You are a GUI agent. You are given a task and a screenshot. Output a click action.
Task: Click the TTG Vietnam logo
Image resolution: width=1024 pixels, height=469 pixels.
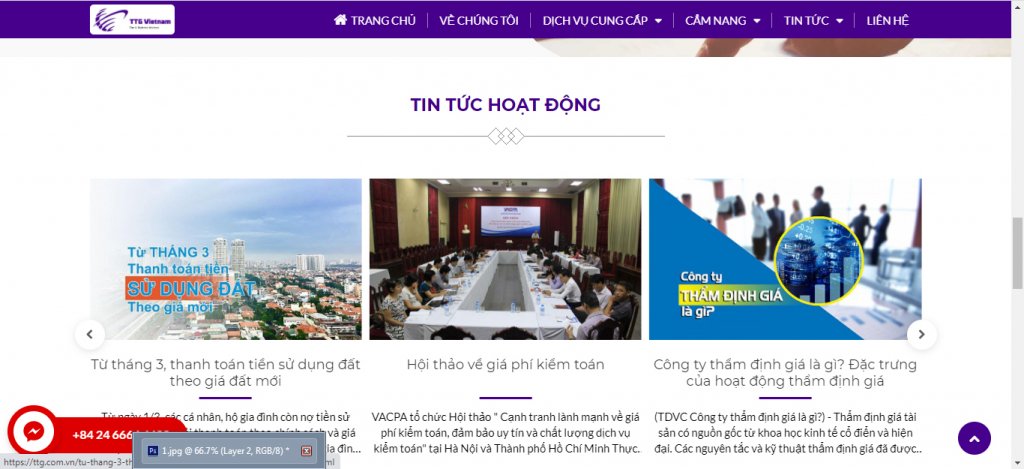[x=133, y=20]
